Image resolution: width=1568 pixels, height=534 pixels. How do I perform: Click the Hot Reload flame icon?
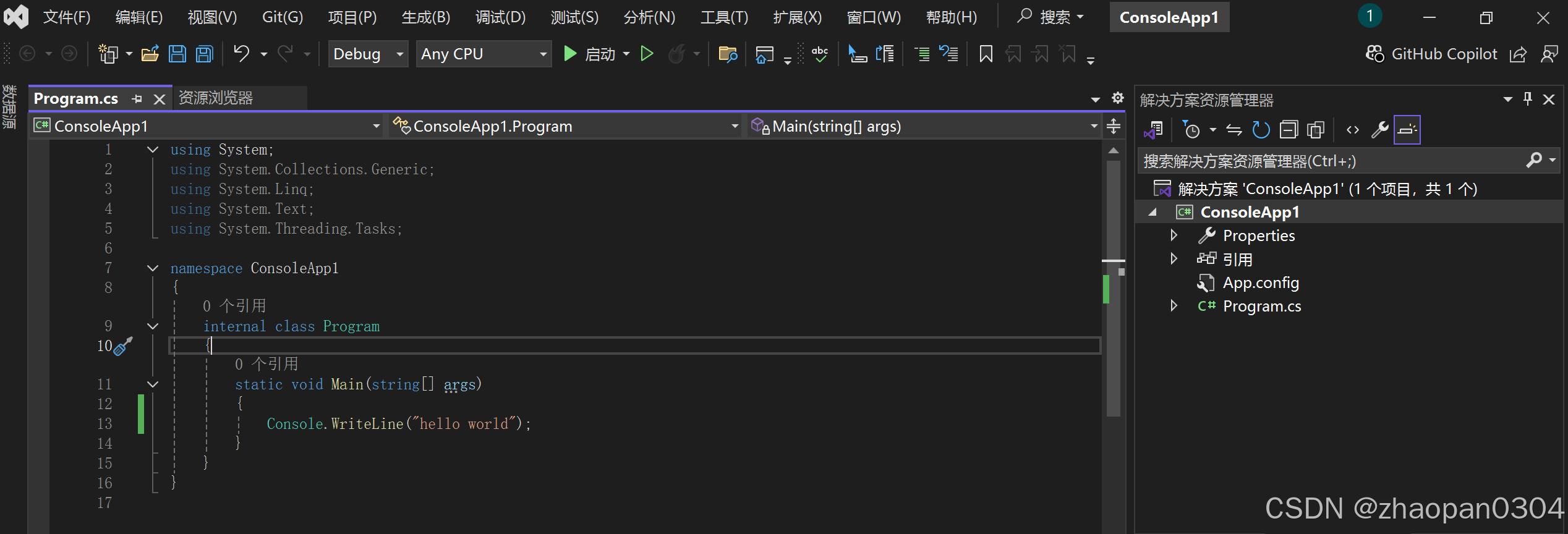[677, 54]
